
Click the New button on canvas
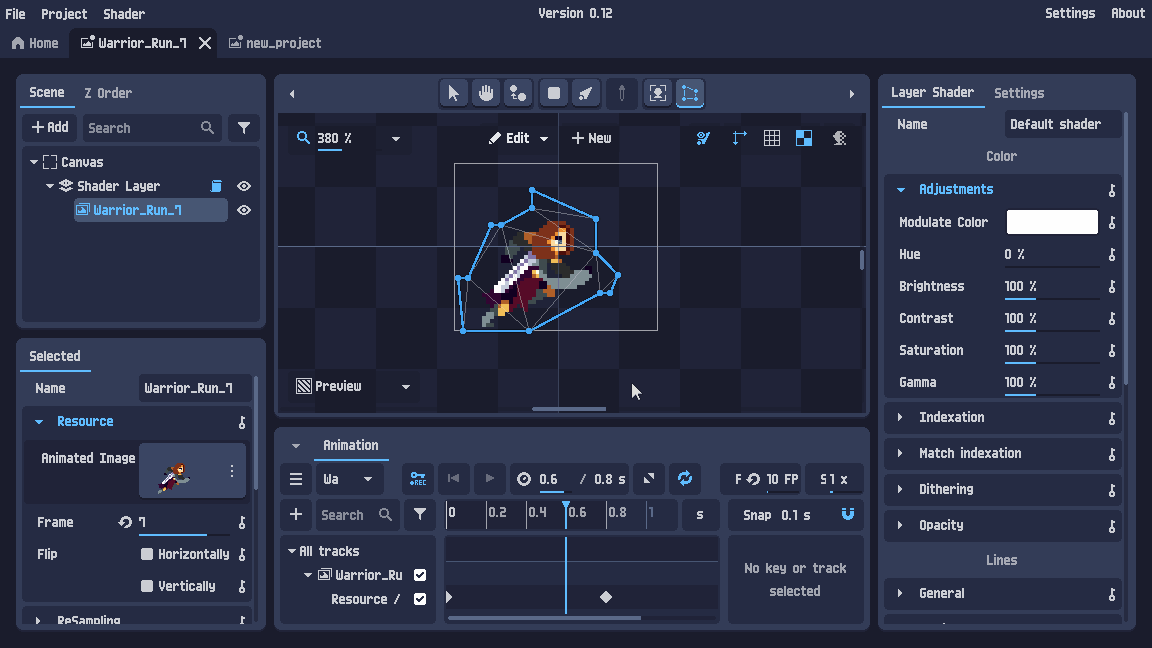point(591,138)
